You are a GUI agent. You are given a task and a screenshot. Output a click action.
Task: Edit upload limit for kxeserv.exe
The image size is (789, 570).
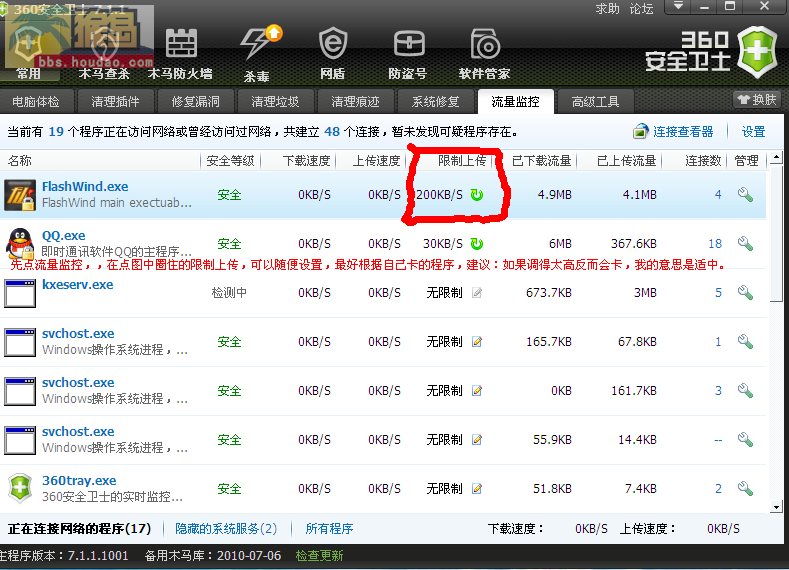coord(477,293)
